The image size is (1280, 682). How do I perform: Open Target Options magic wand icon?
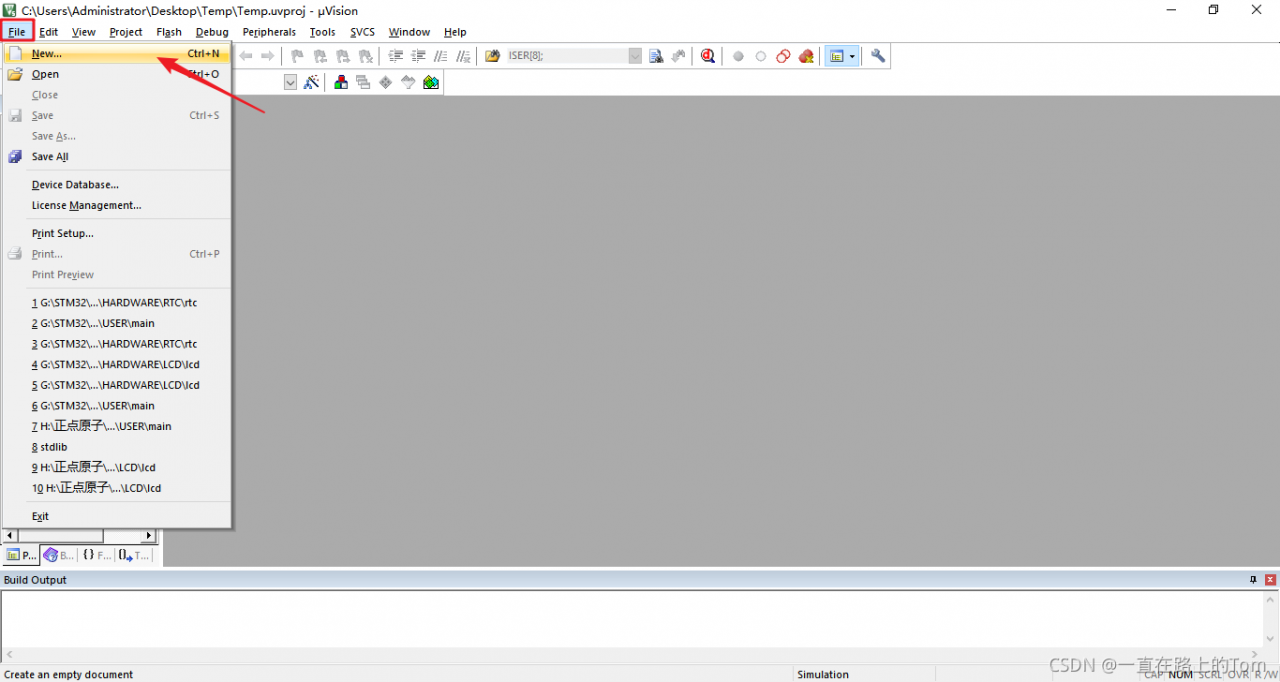[312, 82]
